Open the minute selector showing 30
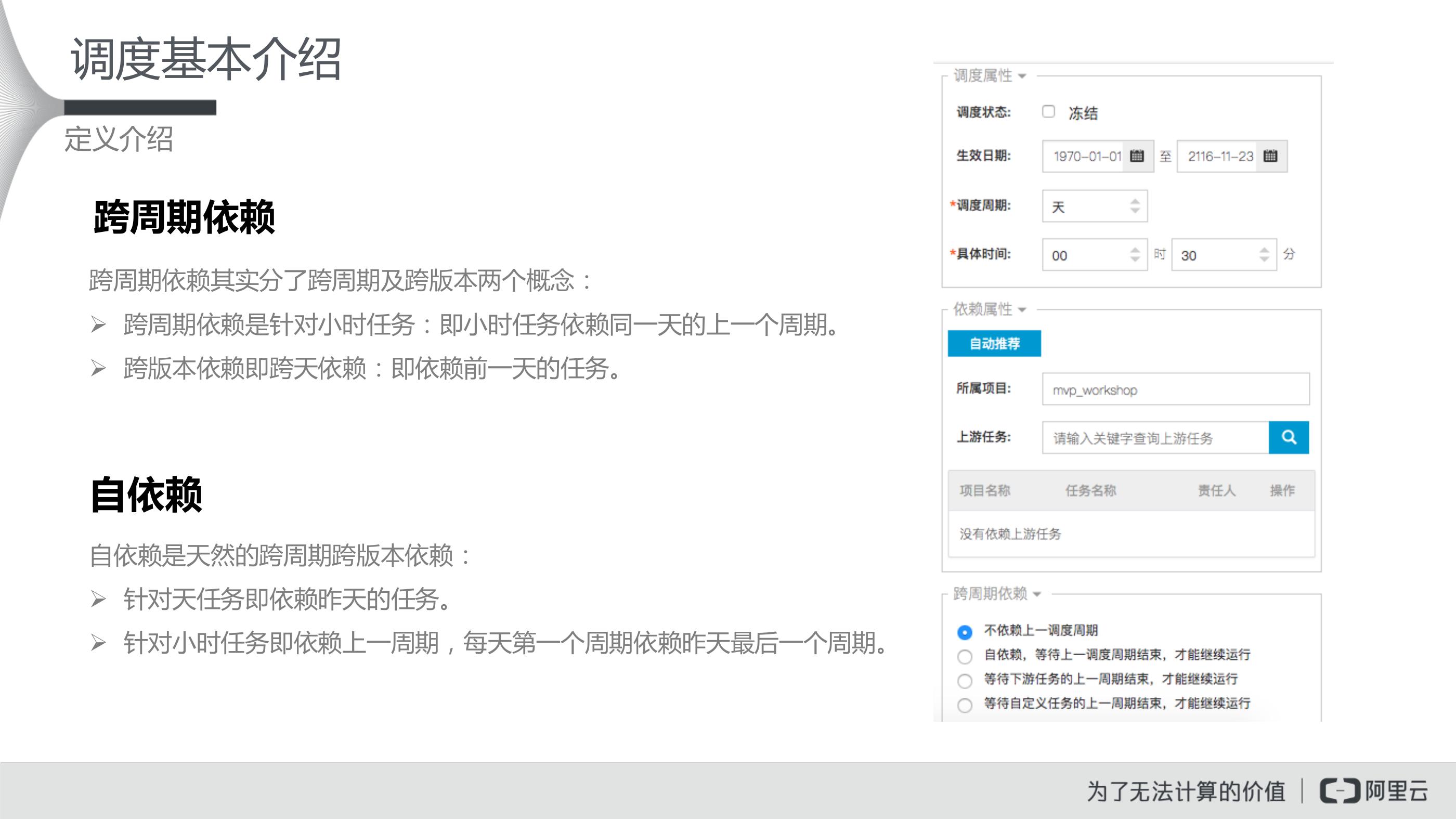Image resolution: width=1456 pixels, height=819 pixels. [1224, 255]
